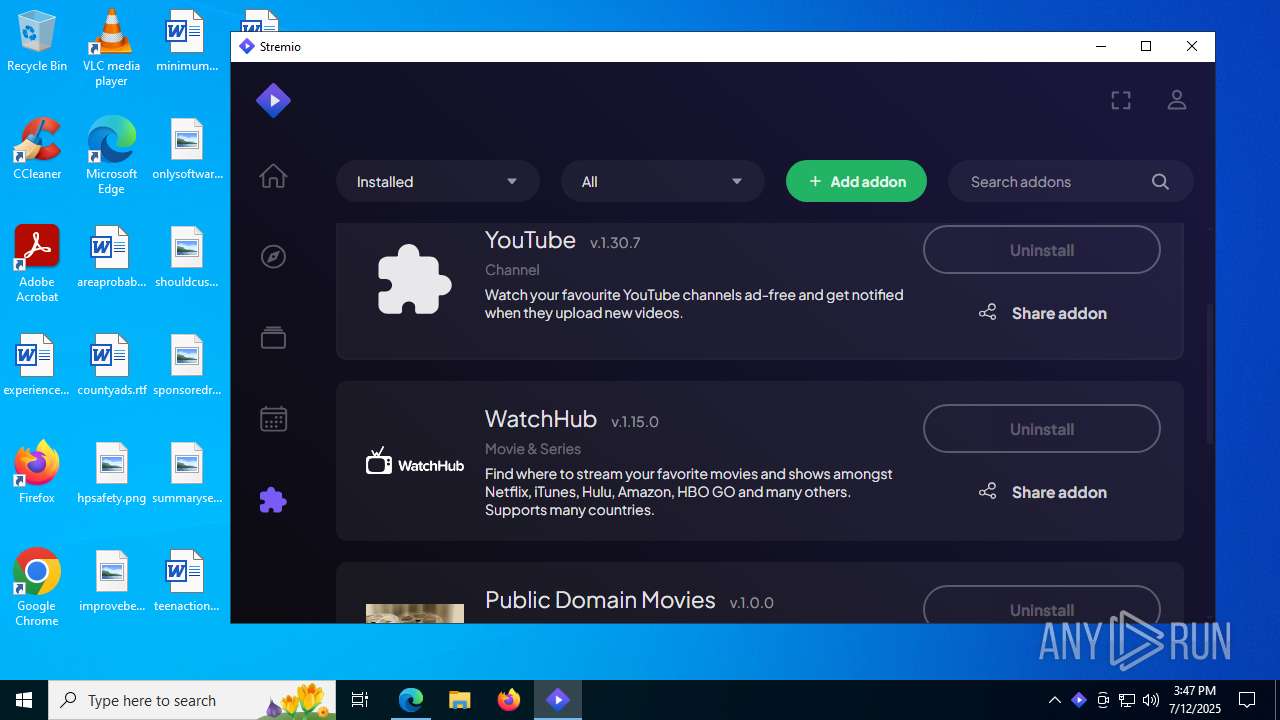Click the v.1.30.7 version label
The width and height of the screenshot is (1280, 720).
pyautogui.click(x=615, y=243)
